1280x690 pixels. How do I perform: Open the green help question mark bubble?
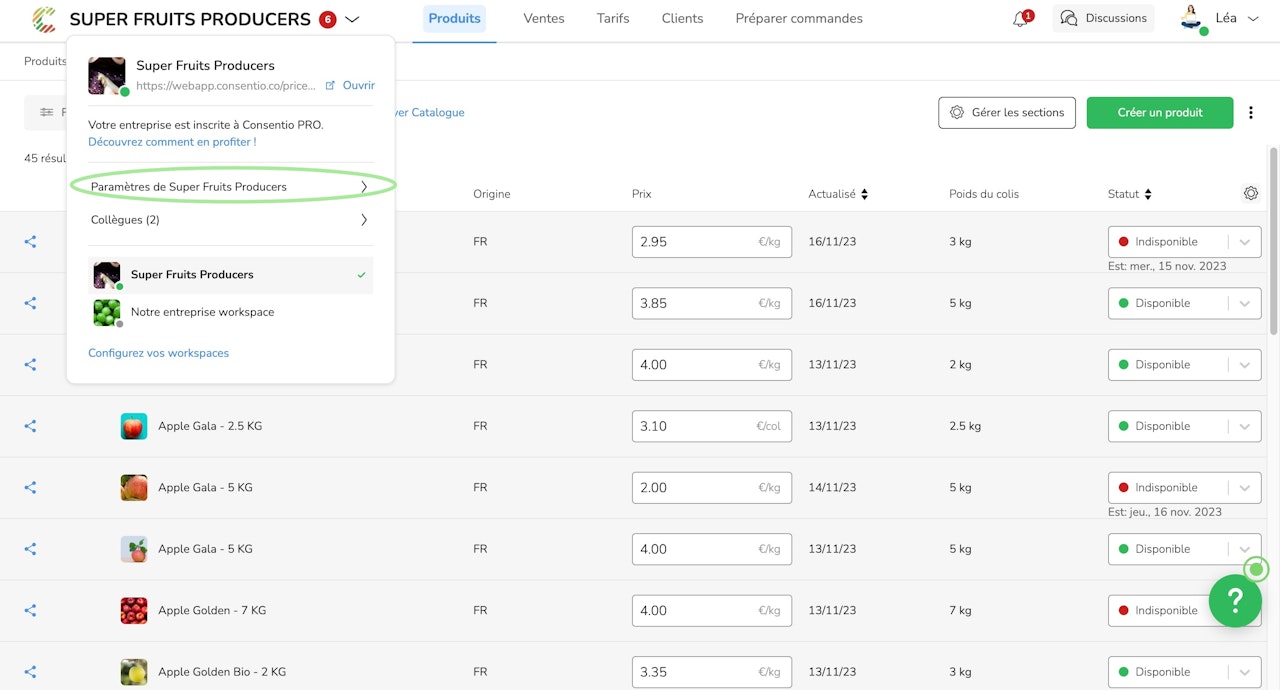(1235, 600)
